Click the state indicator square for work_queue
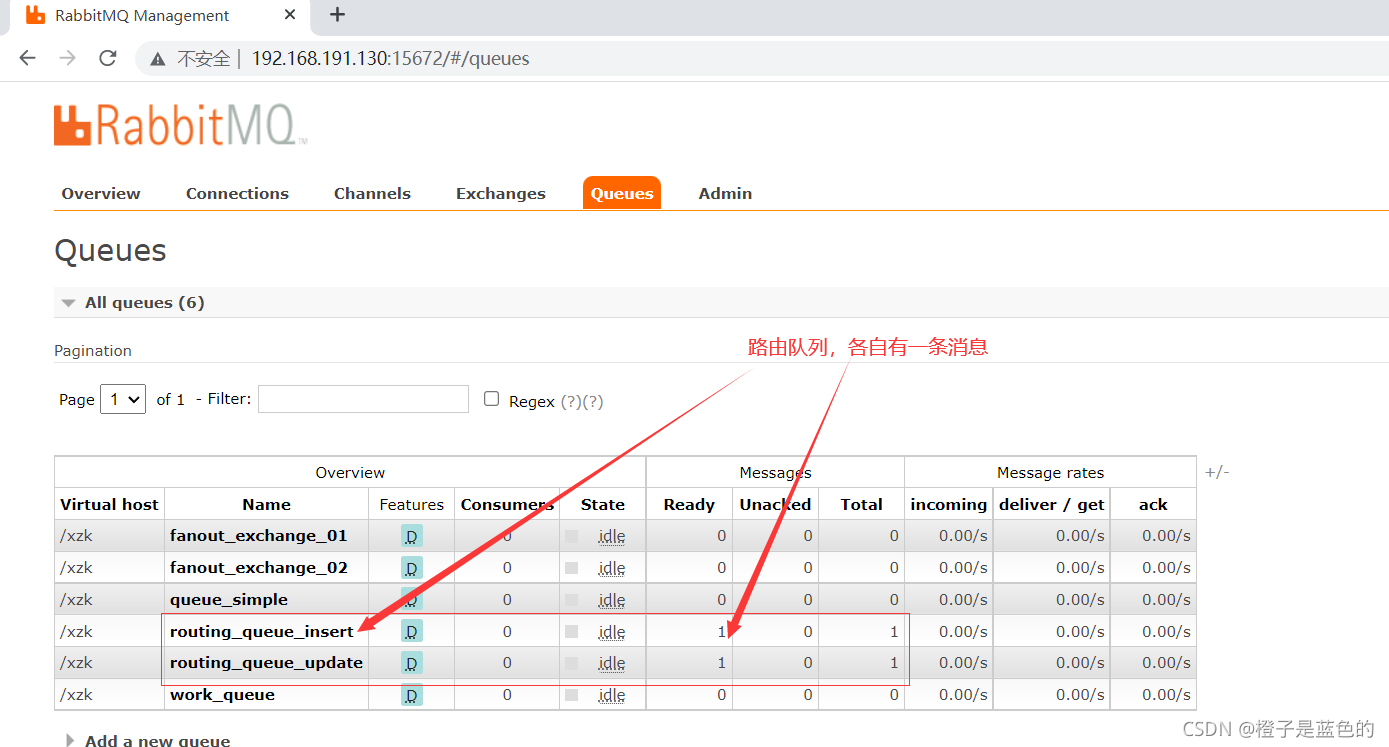 click(571, 695)
